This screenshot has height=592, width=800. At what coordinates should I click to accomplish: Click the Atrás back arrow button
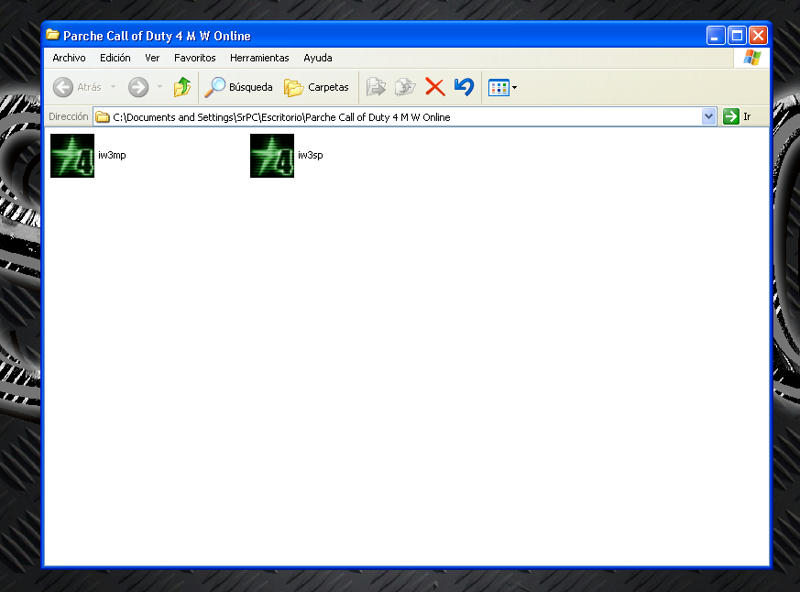pyautogui.click(x=78, y=87)
